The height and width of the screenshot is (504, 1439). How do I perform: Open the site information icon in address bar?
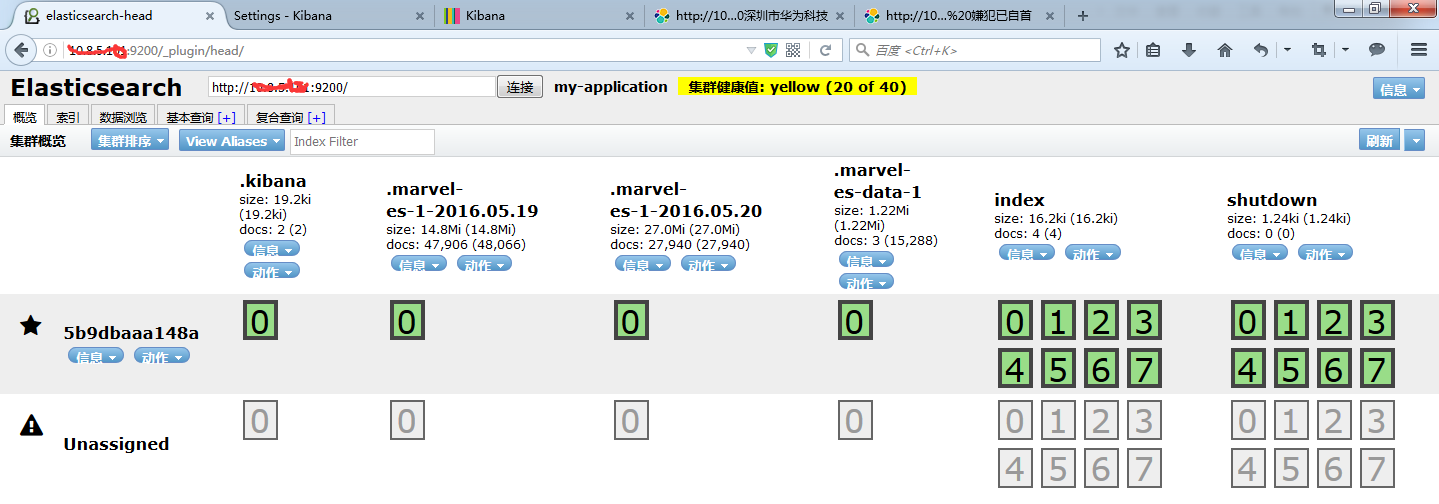click(49, 50)
